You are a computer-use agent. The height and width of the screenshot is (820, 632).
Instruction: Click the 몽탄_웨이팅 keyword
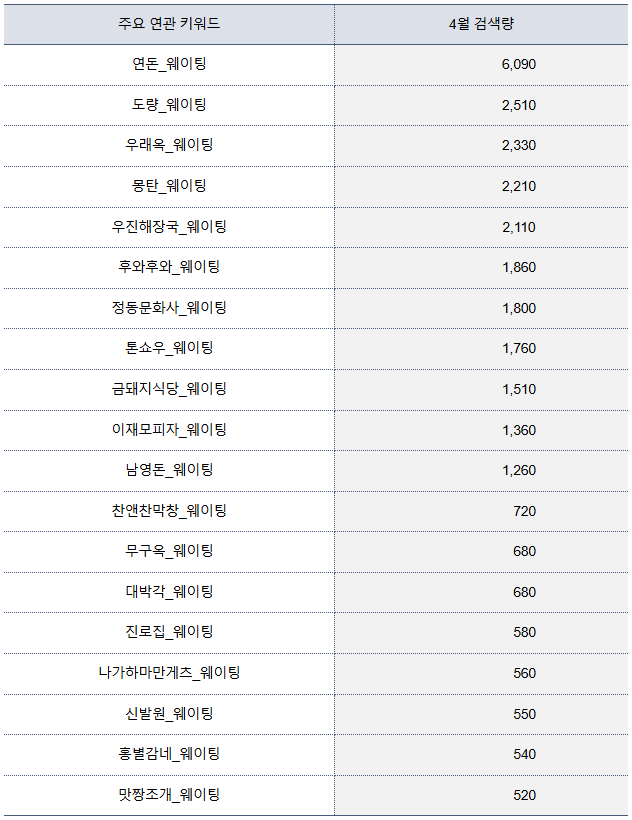(169, 186)
